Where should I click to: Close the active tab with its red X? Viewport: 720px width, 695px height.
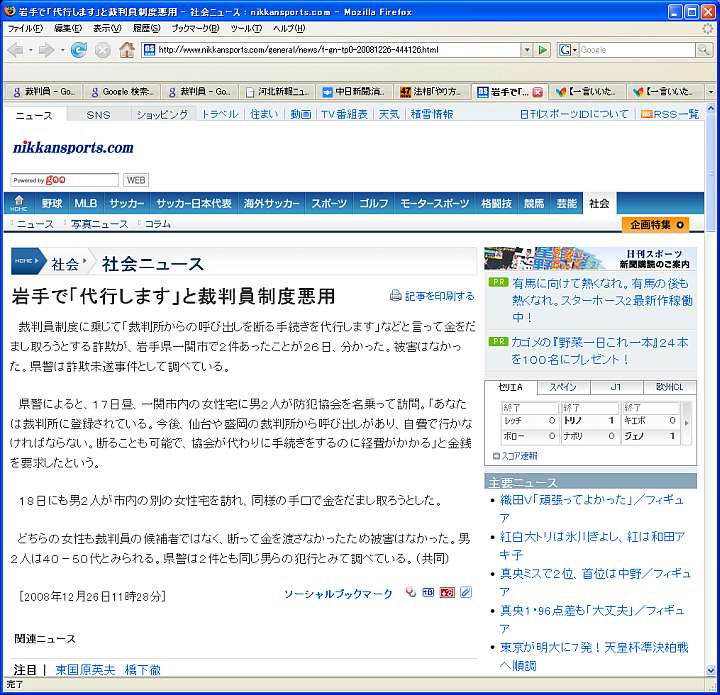click(538, 92)
